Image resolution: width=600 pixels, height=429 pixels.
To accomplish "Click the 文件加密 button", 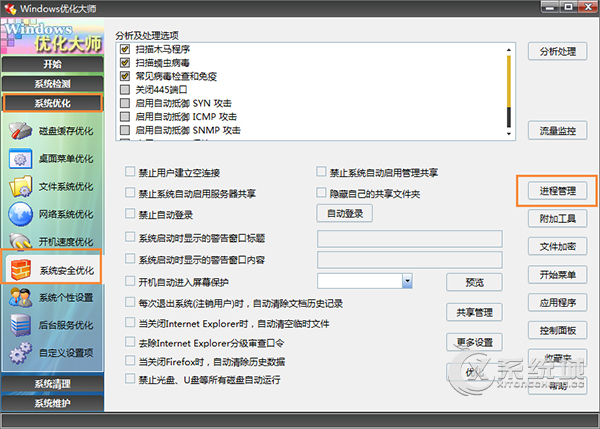I will coord(558,246).
